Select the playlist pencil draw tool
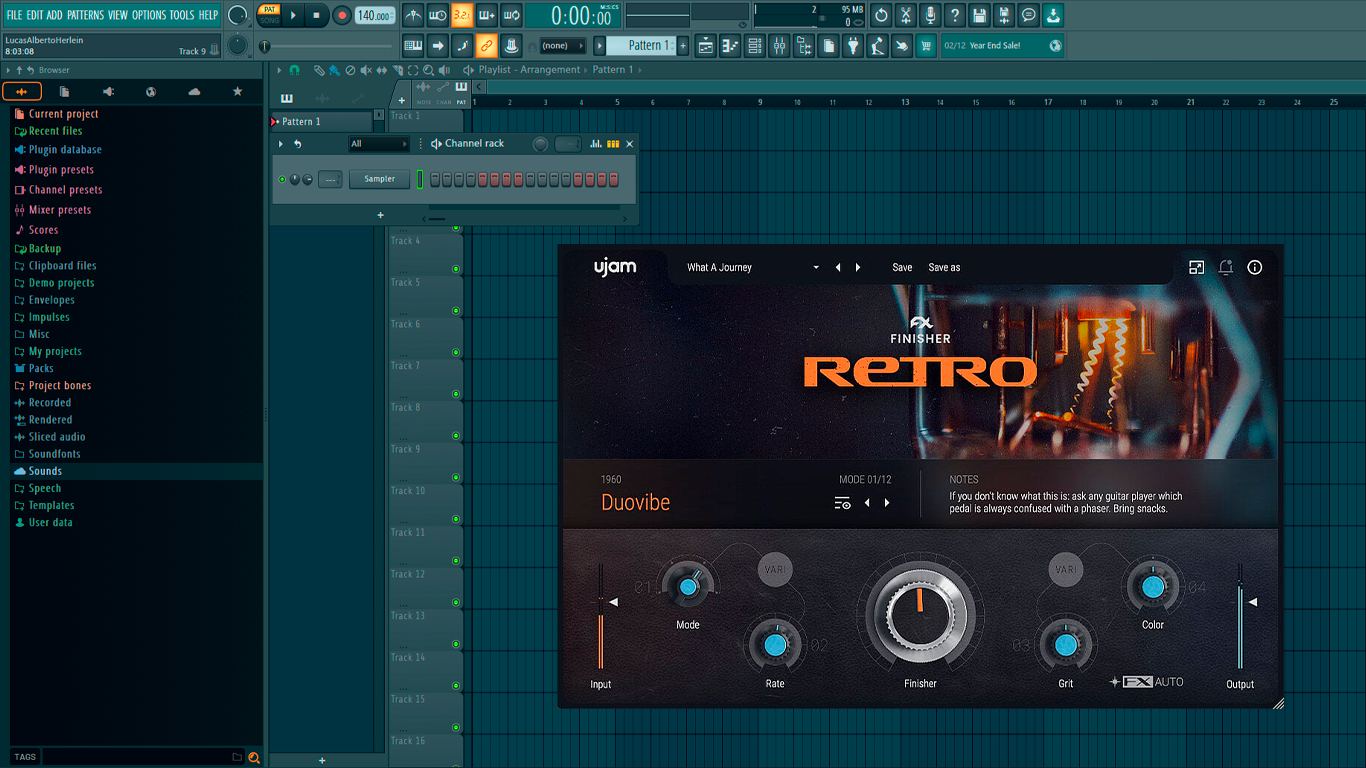 pyautogui.click(x=319, y=70)
